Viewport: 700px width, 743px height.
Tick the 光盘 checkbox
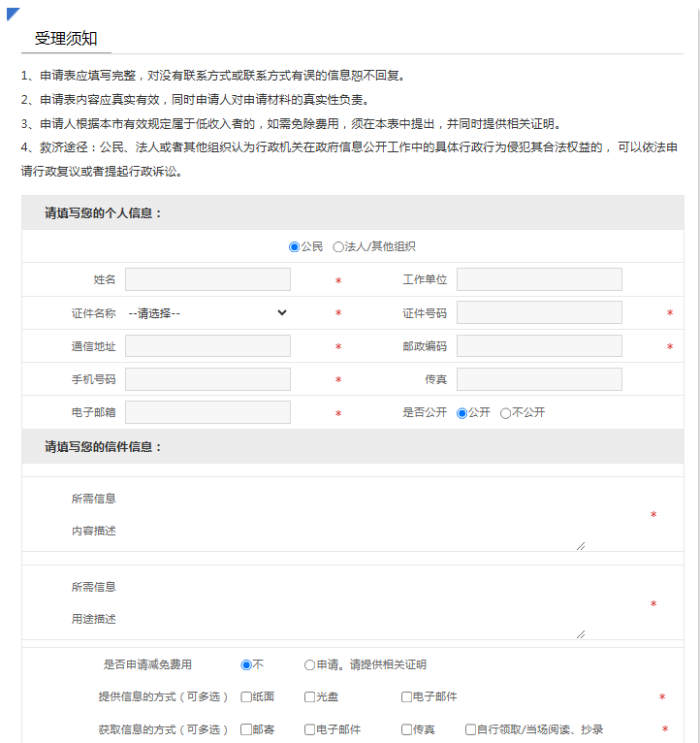[x=310, y=697]
